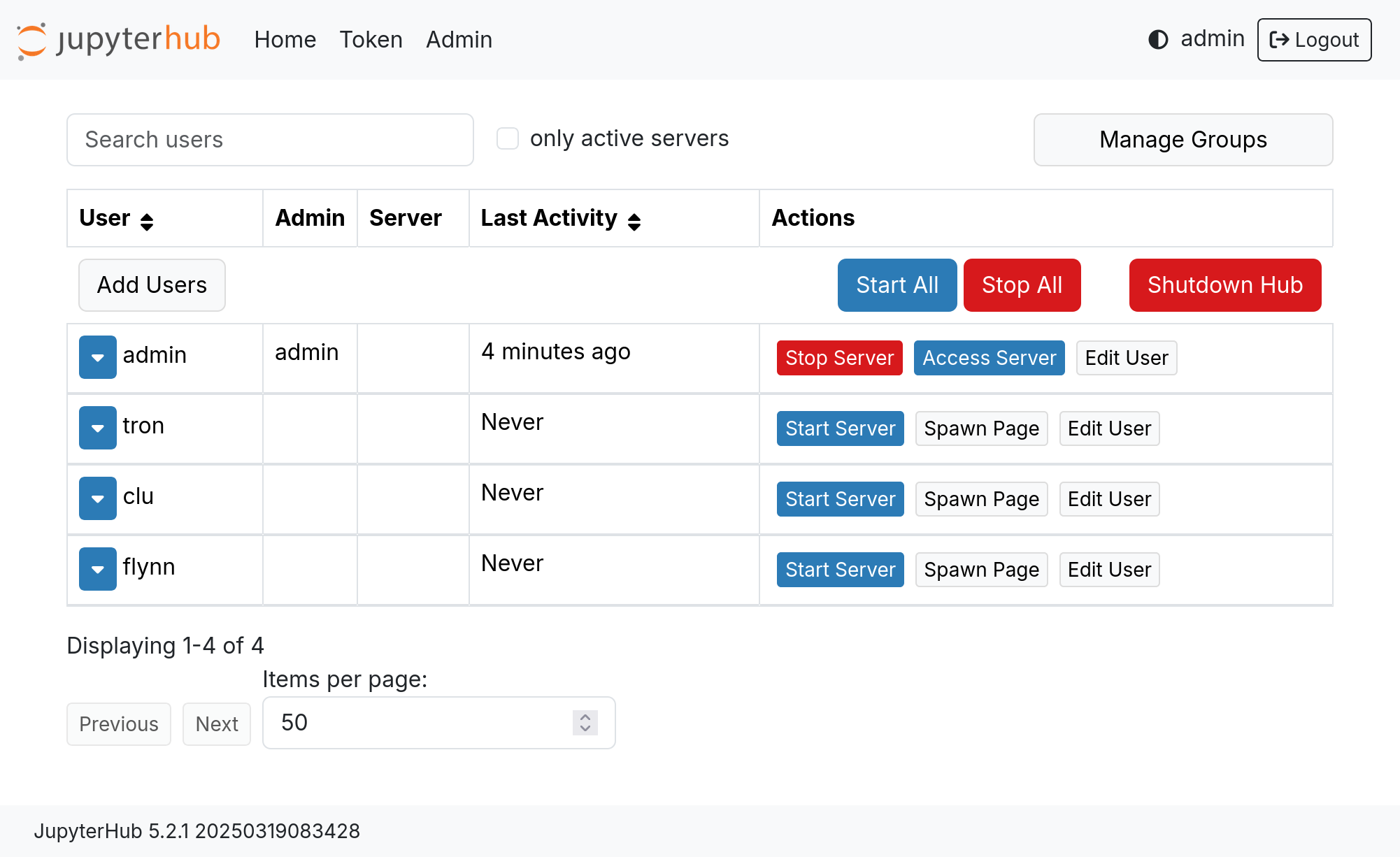Open the Home navigation link
This screenshot has width=1400, height=857.
coord(285,40)
